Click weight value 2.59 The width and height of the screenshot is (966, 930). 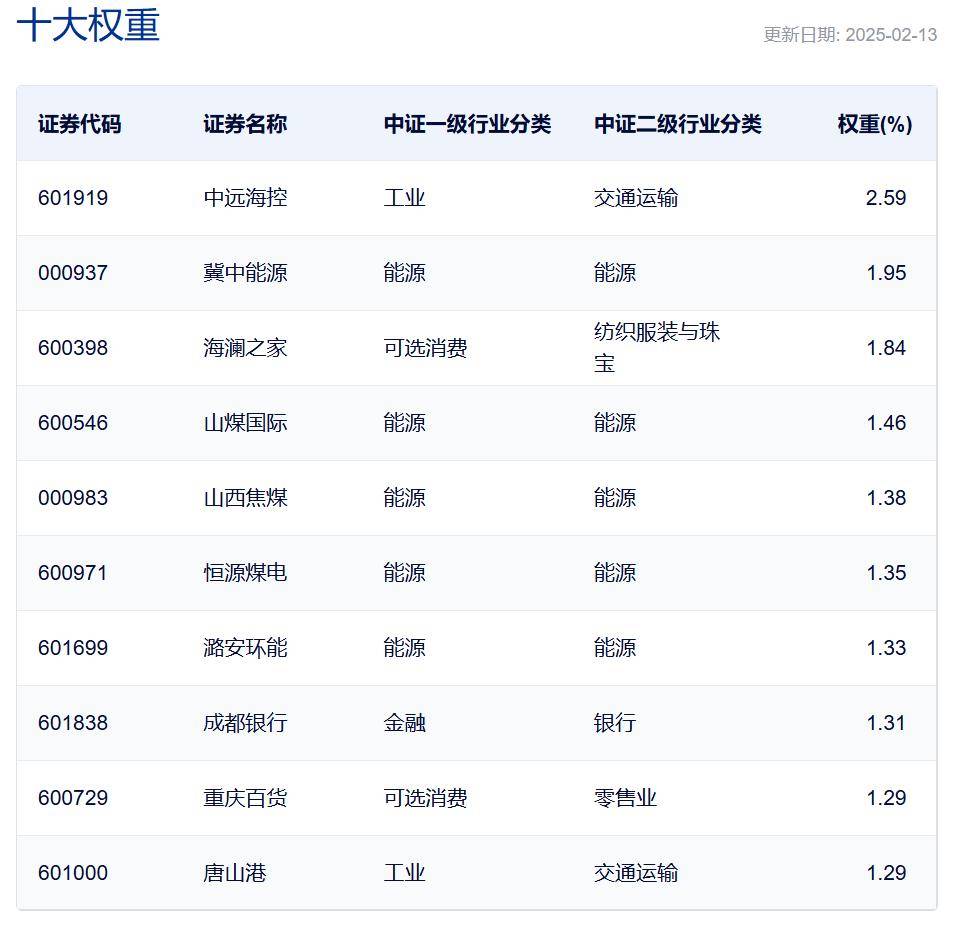coord(886,198)
